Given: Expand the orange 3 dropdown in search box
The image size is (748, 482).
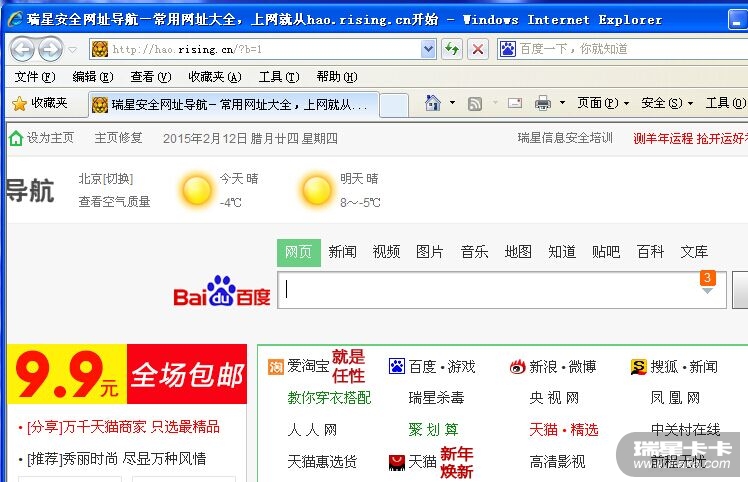Looking at the screenshot, I should point(707,283).
